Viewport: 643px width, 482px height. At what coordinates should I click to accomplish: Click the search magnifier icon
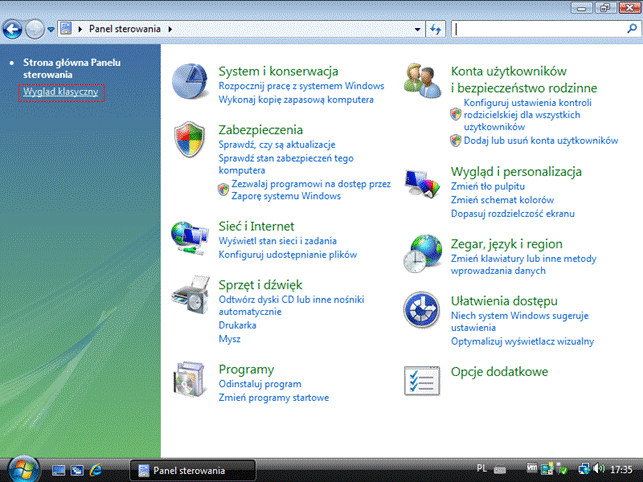click(632, 29)
